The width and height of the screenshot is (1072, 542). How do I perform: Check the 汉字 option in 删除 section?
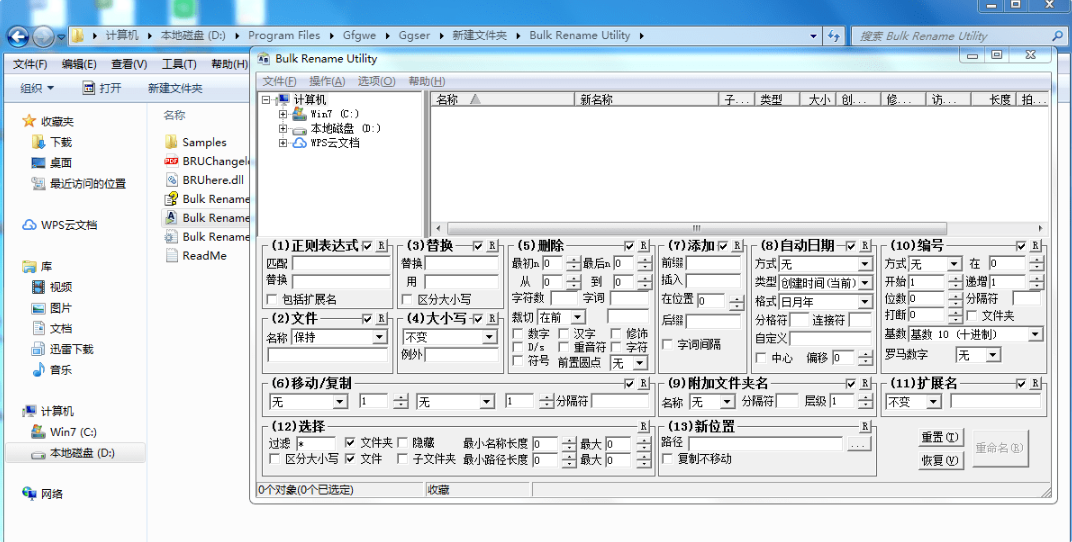tap(564, 334)
